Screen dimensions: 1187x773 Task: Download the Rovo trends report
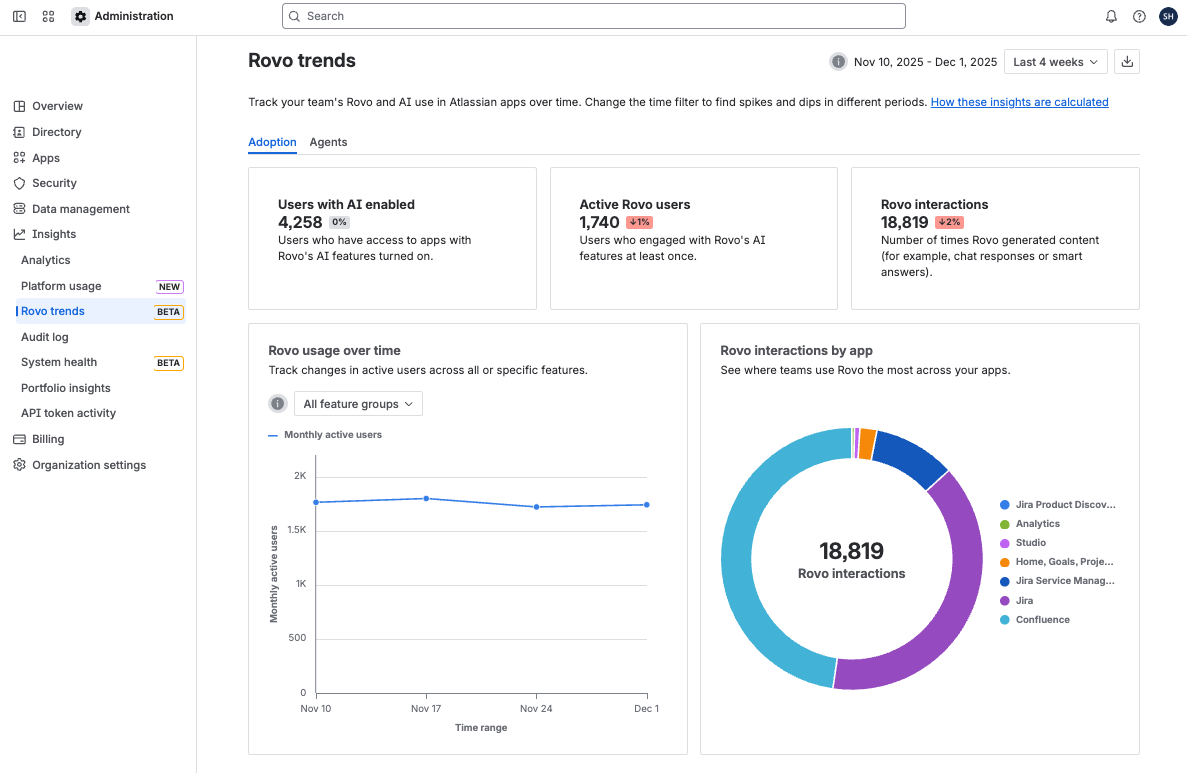click(1127, 61)
